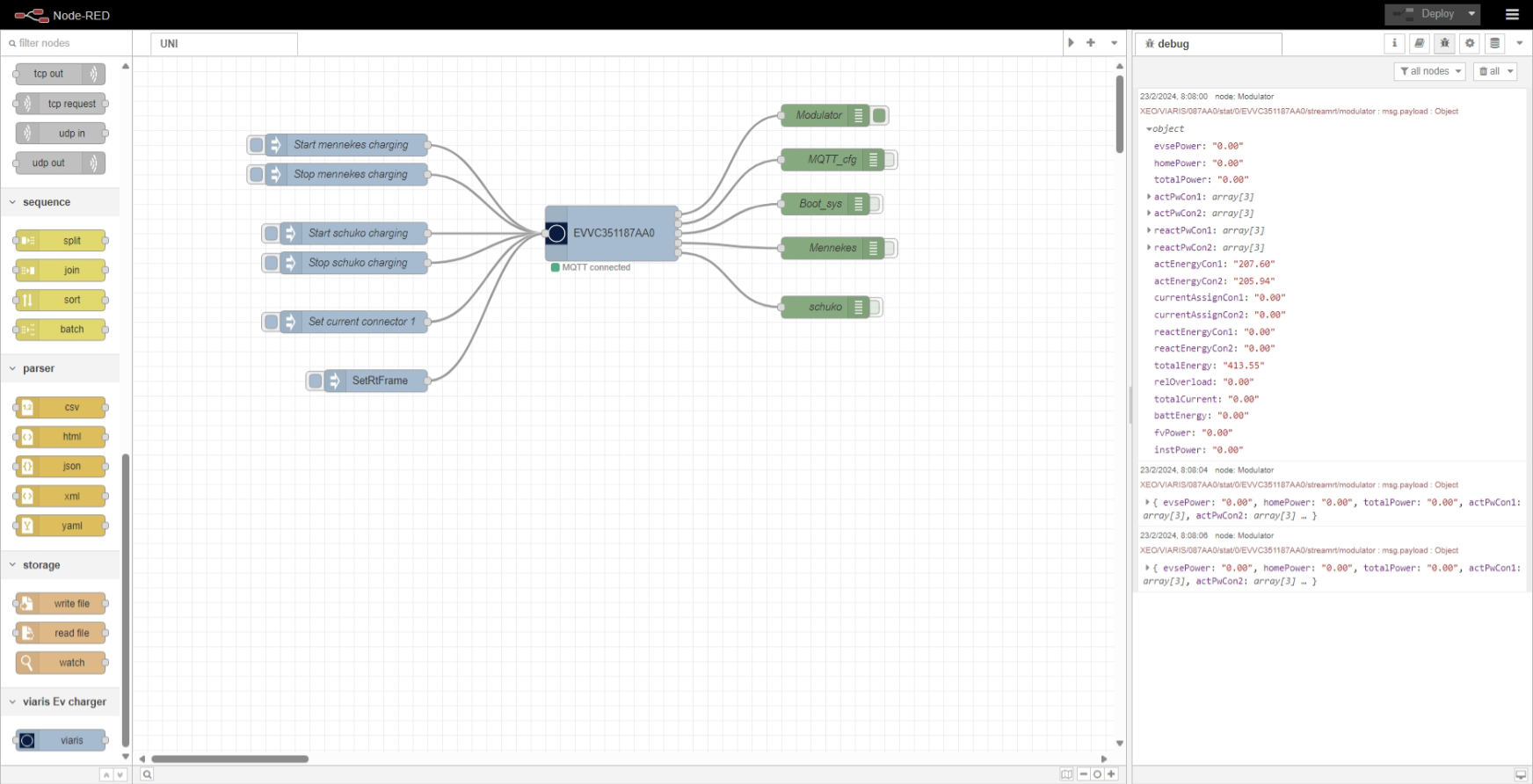
Task: Expand the actPwCon1 array in debug
Action: pyautogui.click(x=1149, y=197)
